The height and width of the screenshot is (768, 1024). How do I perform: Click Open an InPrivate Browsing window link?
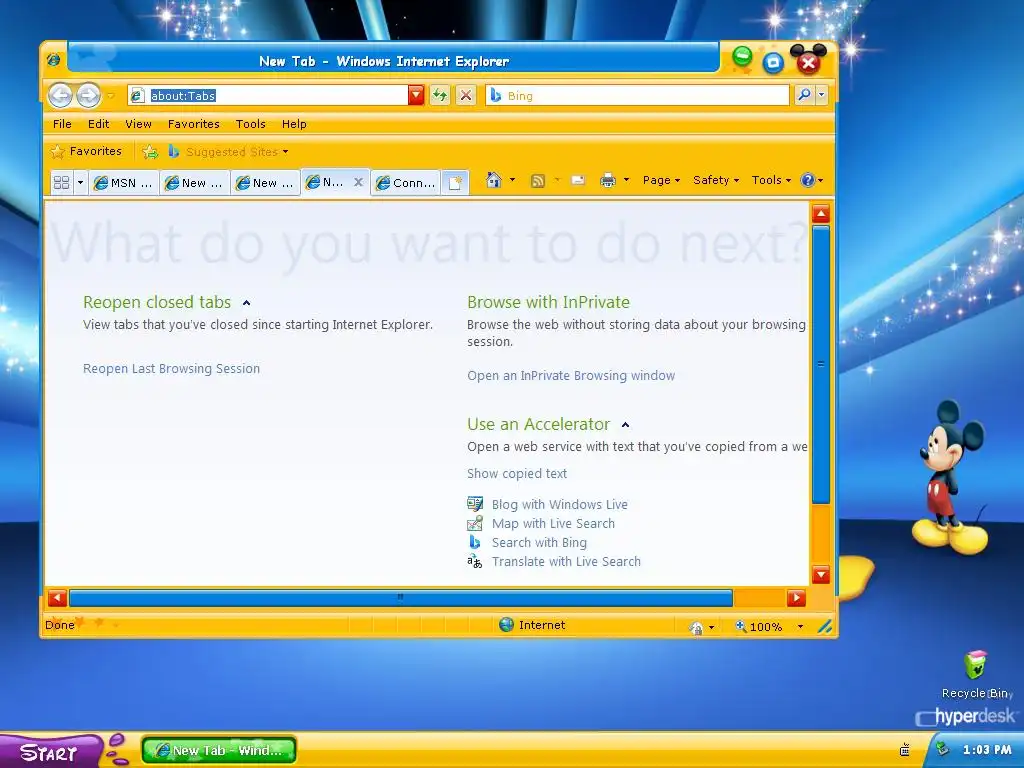(571, 376)
